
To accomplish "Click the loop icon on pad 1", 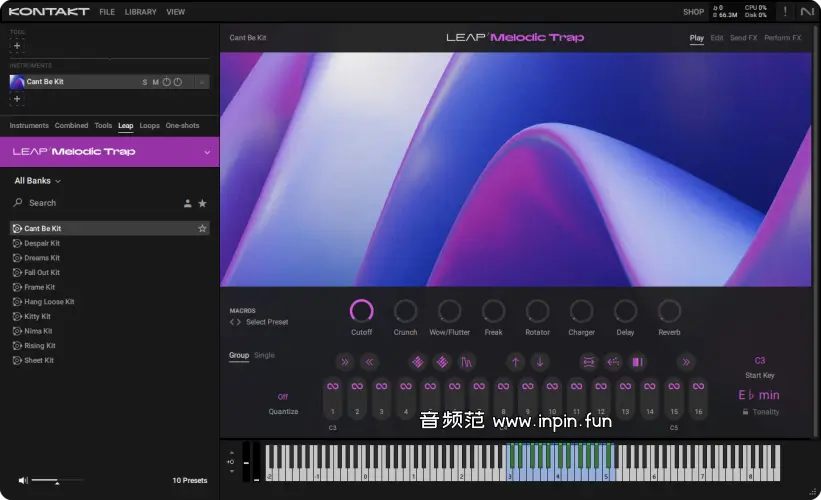I will [333, 387].
